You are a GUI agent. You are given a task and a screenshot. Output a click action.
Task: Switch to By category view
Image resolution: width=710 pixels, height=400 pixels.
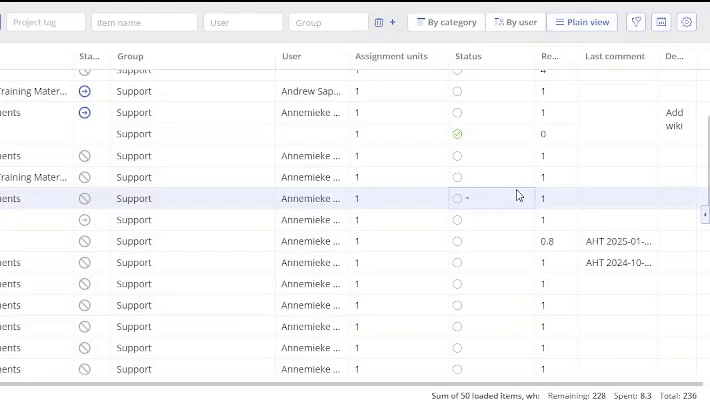tap(446, 22)
